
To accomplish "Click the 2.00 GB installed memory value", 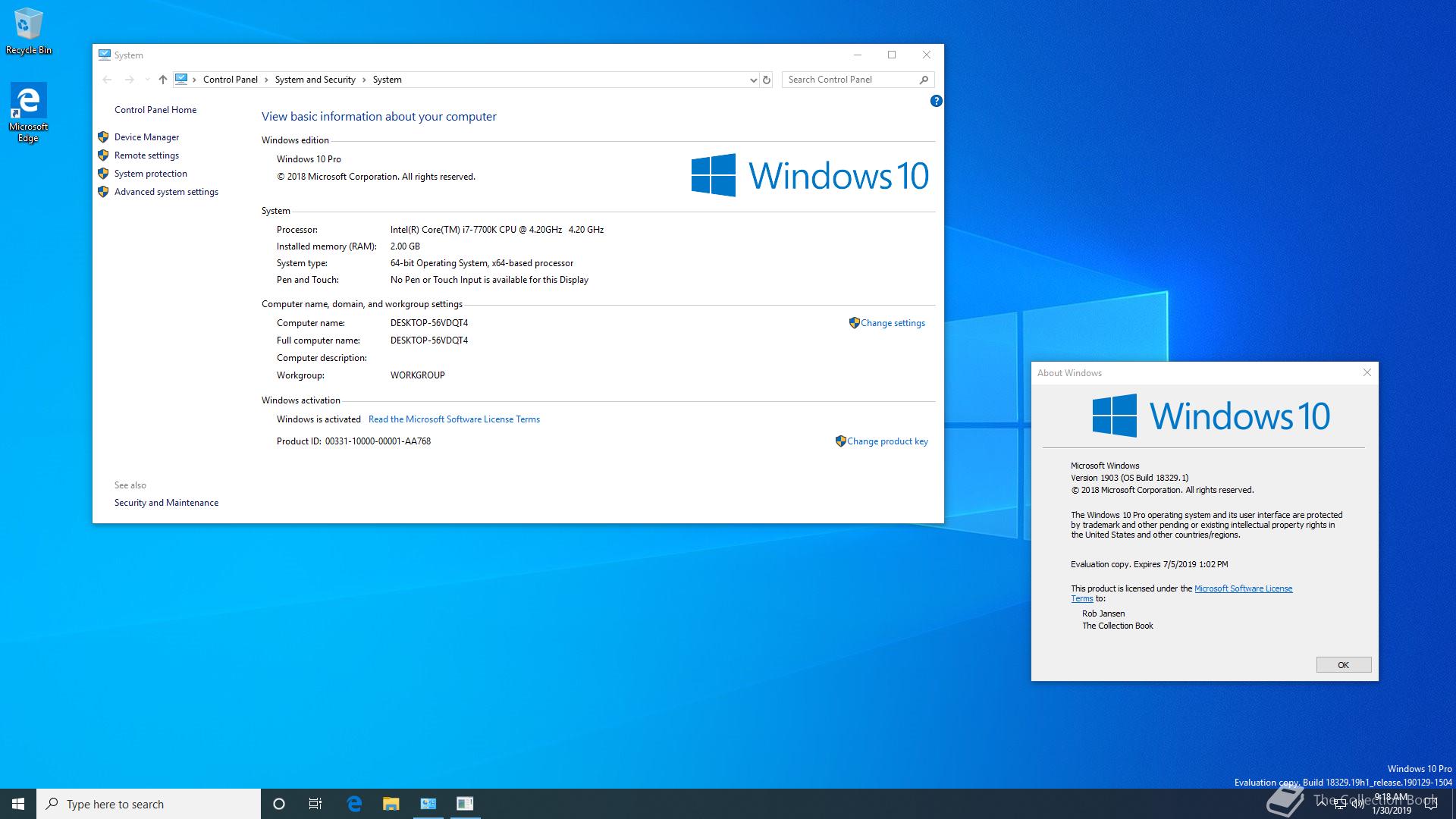I will (405, 246).
